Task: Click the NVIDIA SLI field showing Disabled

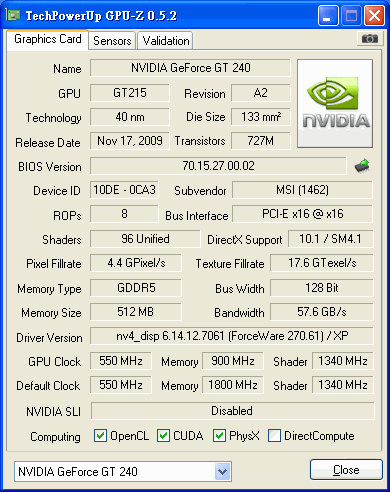Action: click(233, 411)
